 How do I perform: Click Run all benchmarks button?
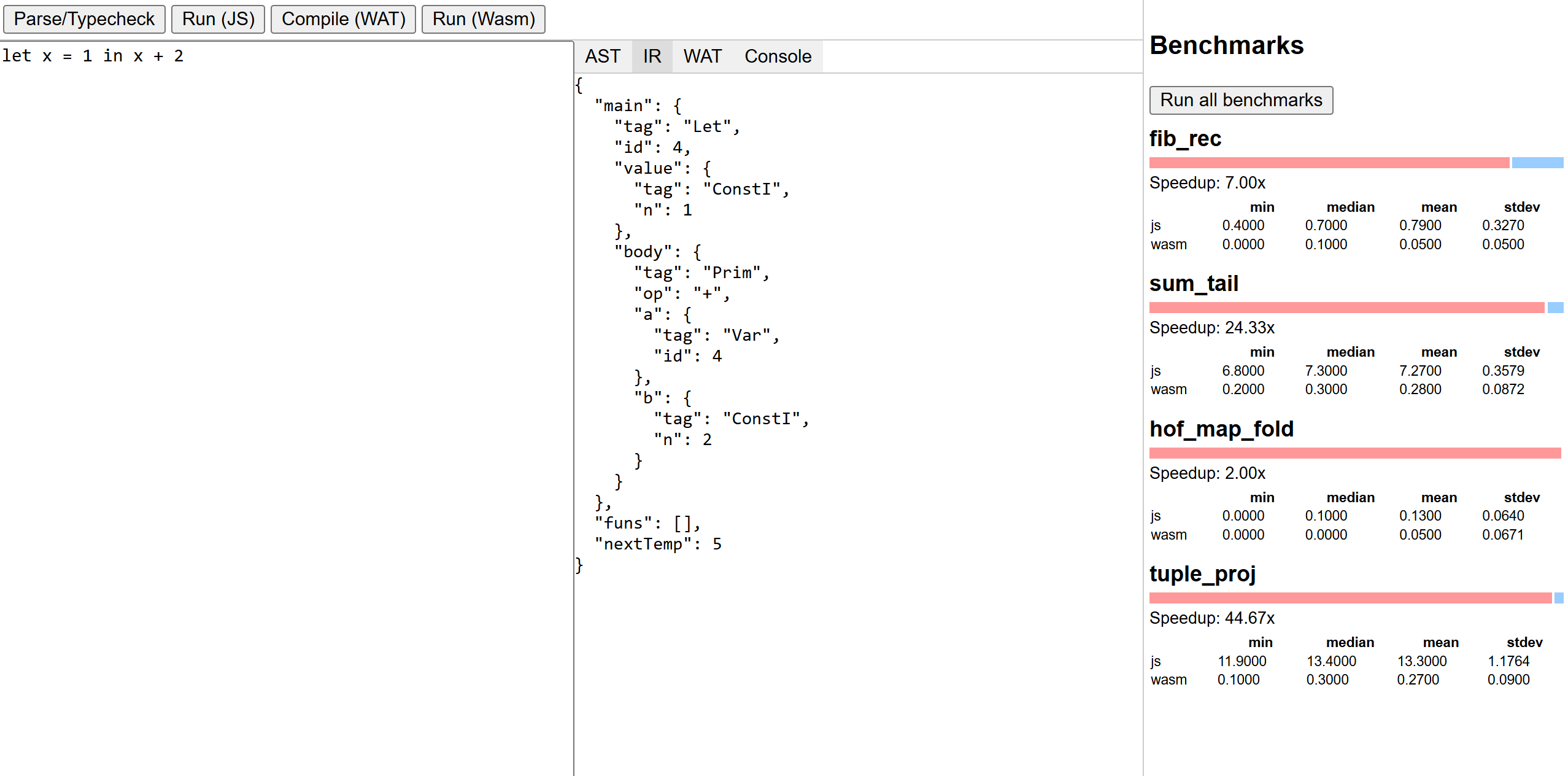(1241, 100)
